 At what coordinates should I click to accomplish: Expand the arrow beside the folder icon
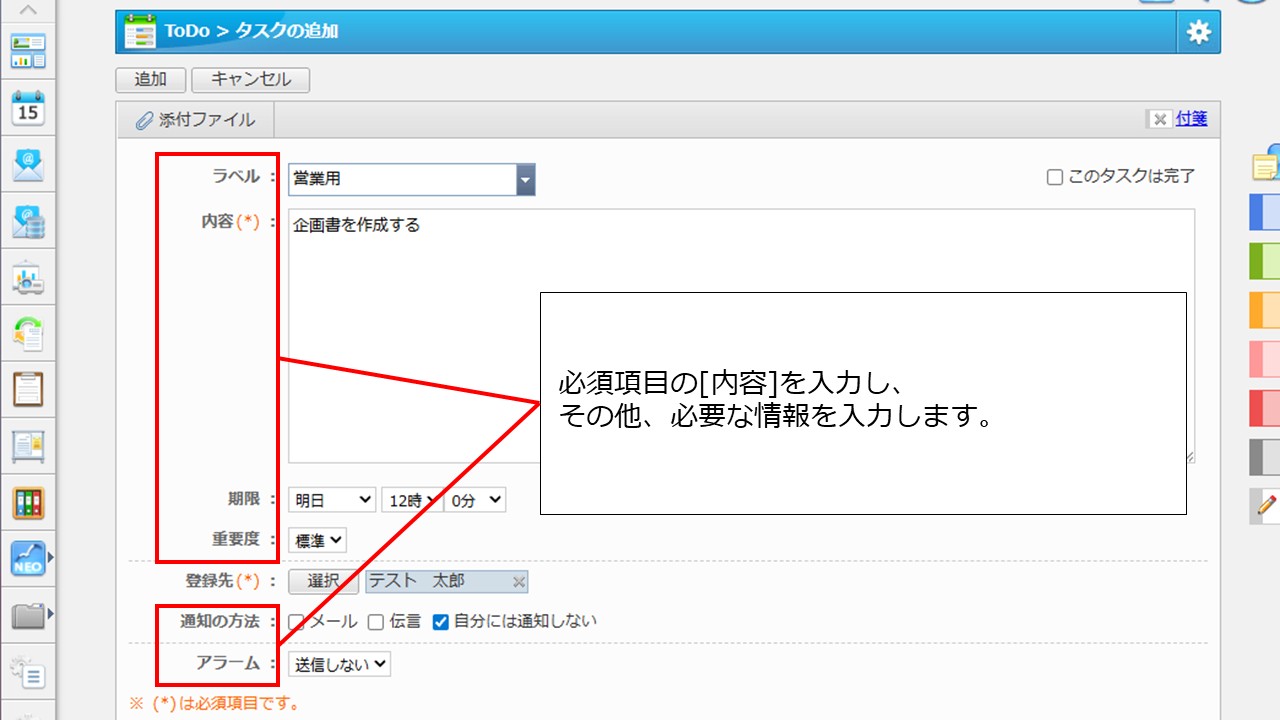[x=50, y=613]
